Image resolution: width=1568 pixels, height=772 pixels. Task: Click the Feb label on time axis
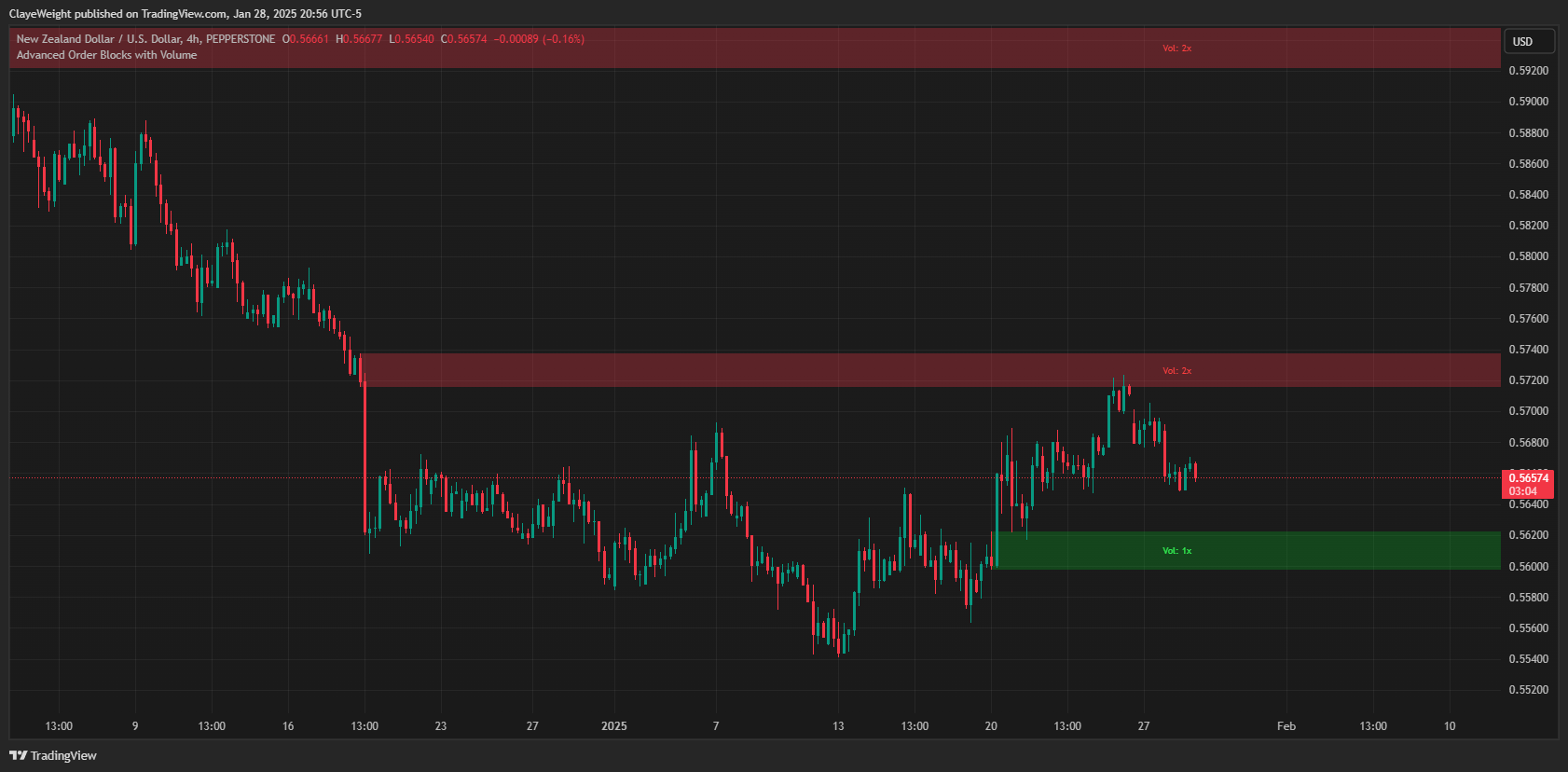click(1286, 726)
